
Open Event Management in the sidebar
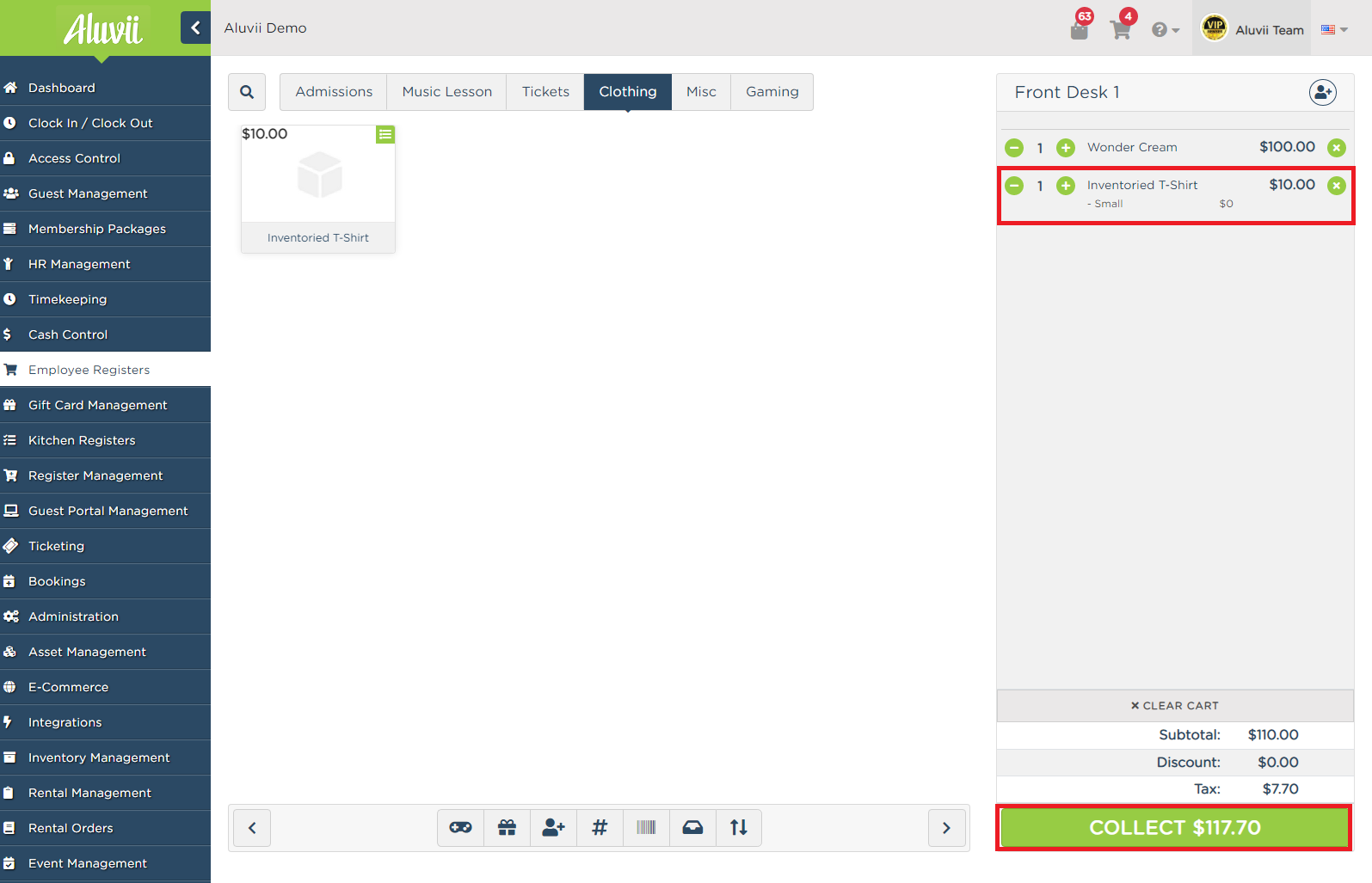105,863
